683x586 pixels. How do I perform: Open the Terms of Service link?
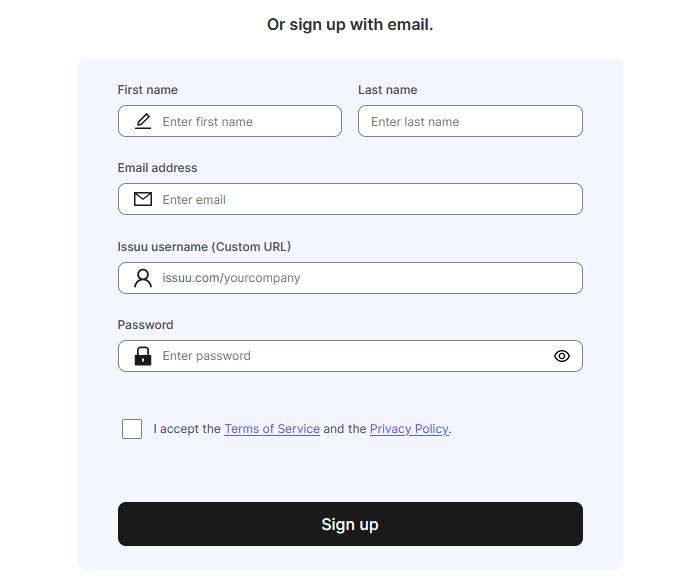point(272,429)
